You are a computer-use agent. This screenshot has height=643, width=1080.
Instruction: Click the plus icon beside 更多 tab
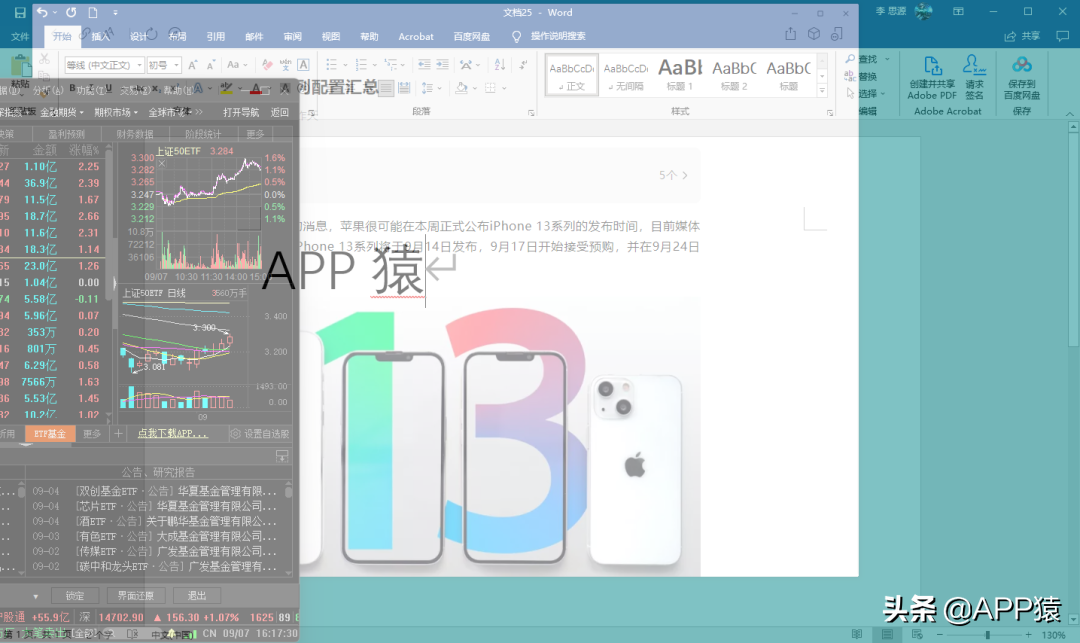118,434
